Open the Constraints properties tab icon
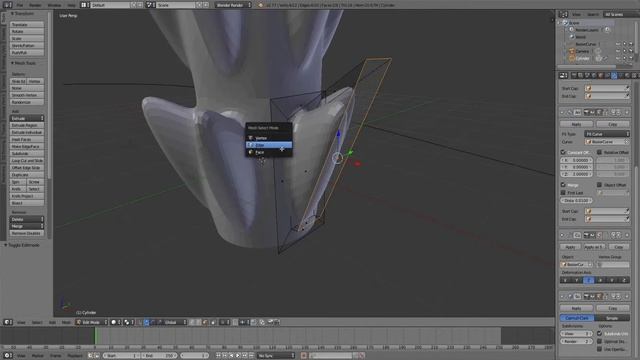Image resolution: width=640 pixels, height=360 pixels. pyautogui.click(x=608, y=75)
